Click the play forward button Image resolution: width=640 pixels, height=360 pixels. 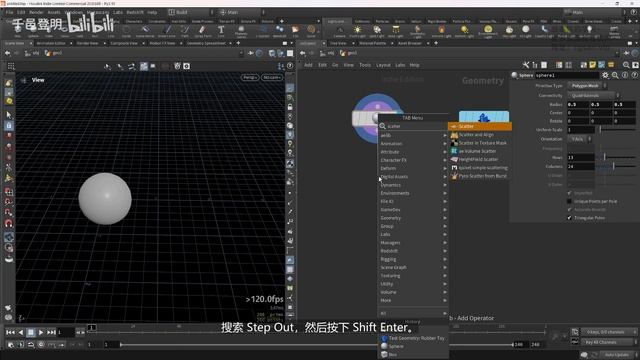click(x=41, y=333)
